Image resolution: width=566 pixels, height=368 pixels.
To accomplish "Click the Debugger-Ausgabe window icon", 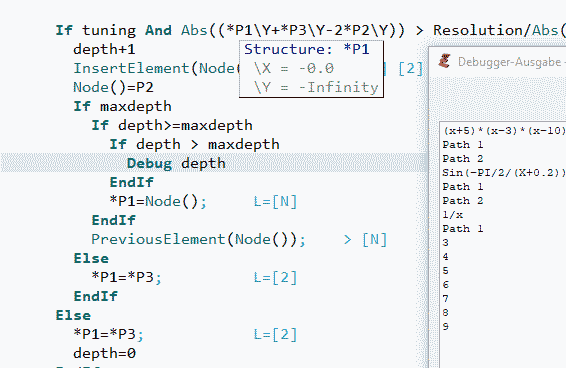I will pos(445,61).
